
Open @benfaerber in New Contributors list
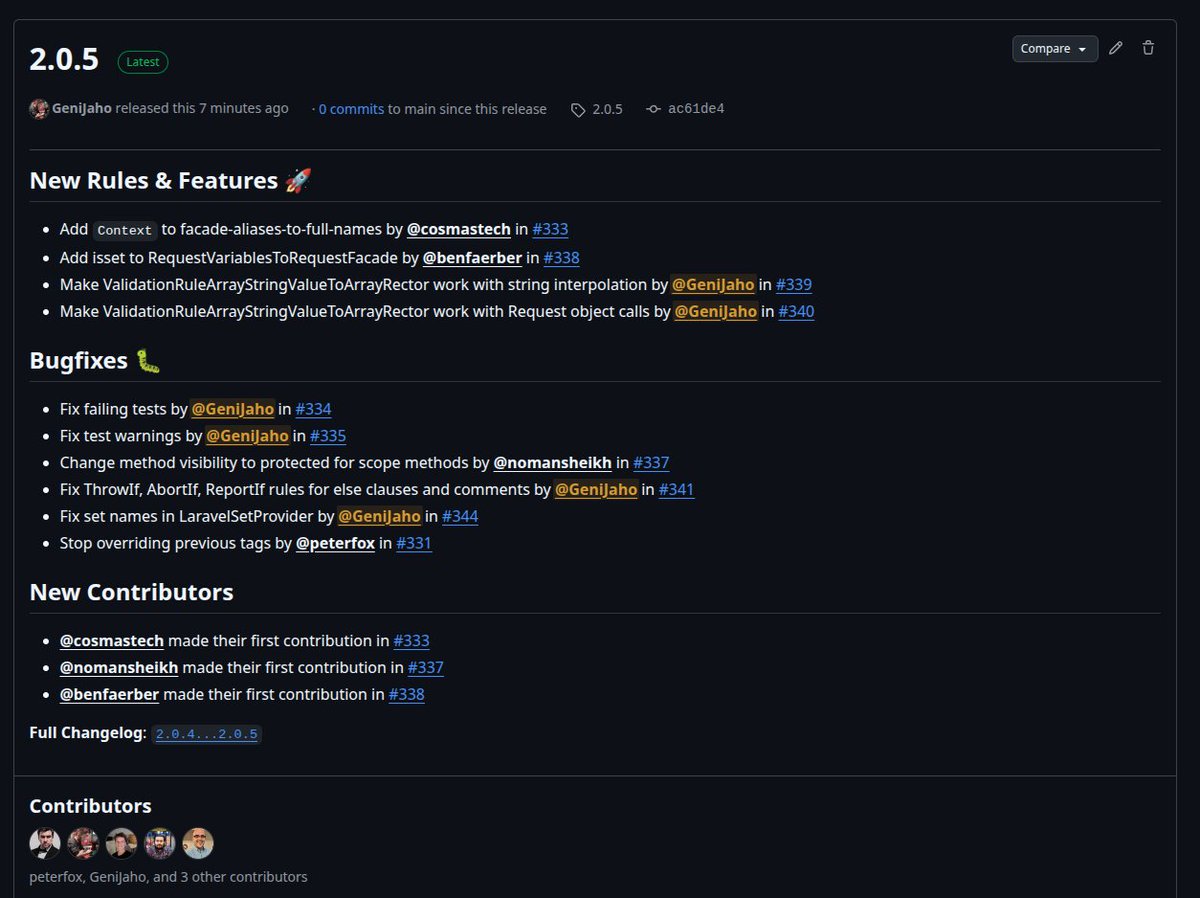pos(109,694)
